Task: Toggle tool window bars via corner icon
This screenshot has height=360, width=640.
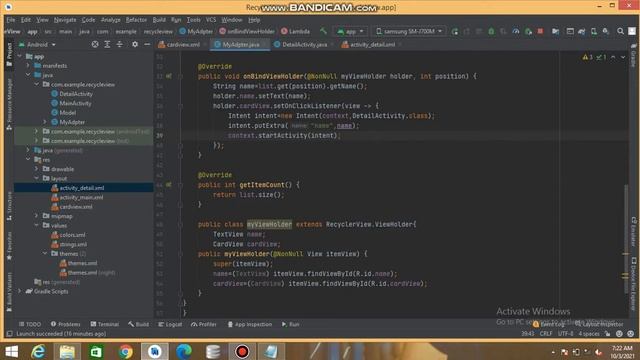Action: pos(9,334)
